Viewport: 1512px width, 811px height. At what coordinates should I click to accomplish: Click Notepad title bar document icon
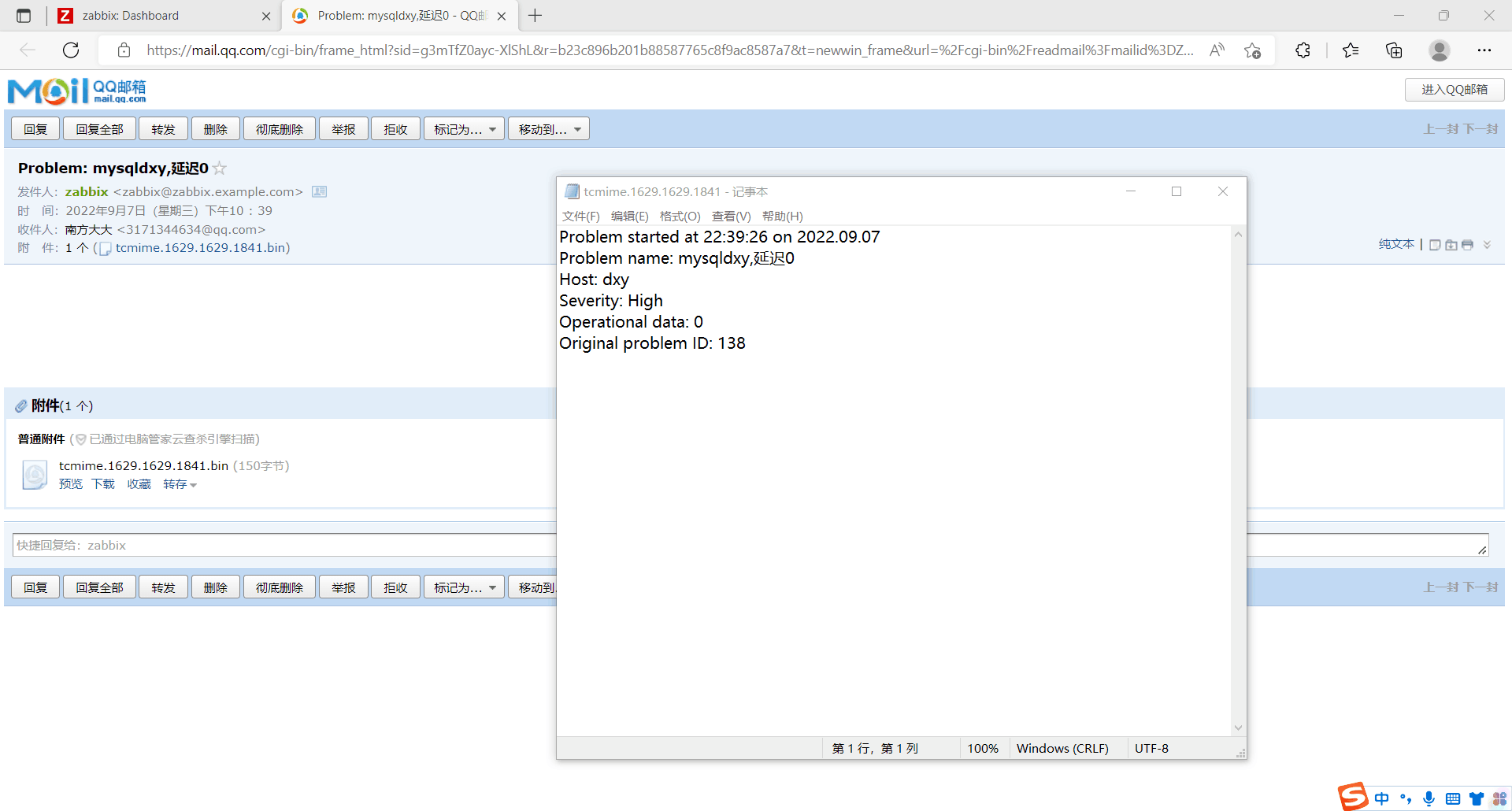(573, 191)
